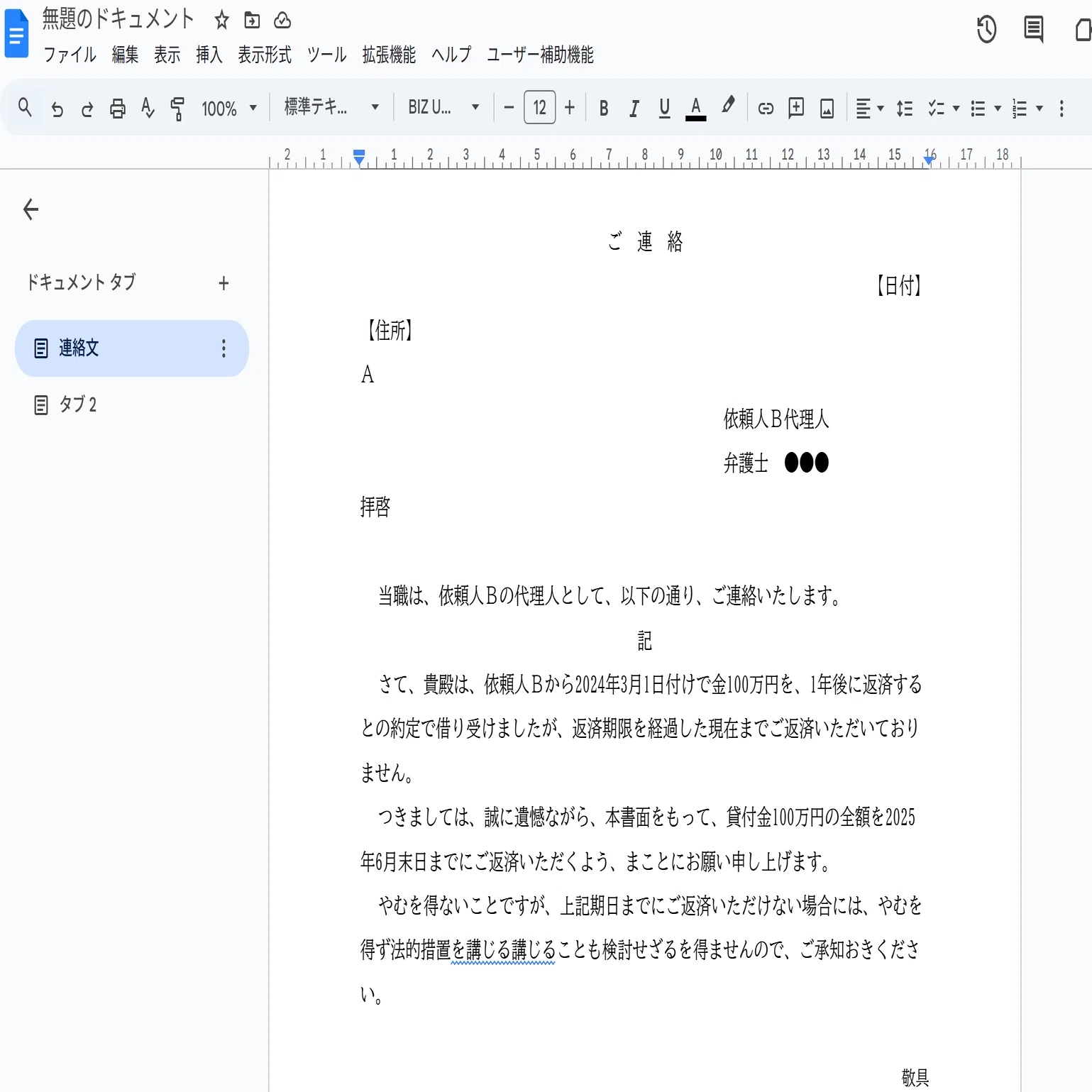
Task: Open the text color picker
Action: coord(696,109)
